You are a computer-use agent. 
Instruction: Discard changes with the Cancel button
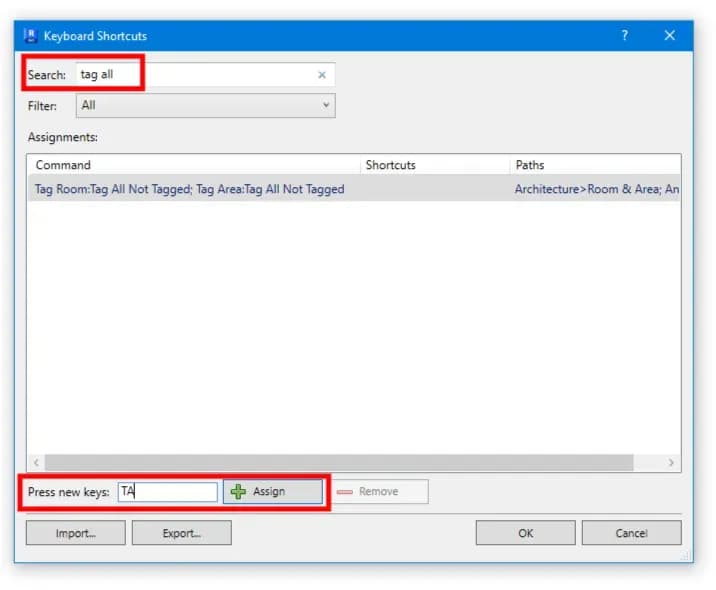pyautogui.click(x=632, y=533)
